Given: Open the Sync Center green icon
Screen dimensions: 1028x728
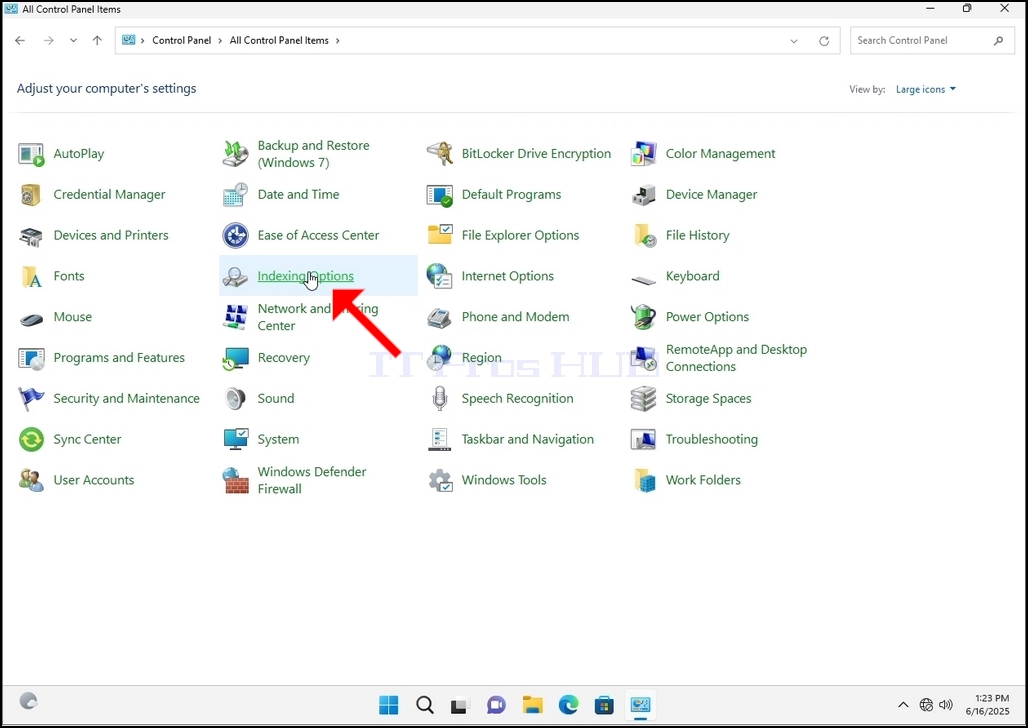Looking at the screenshot, I should (31, 439).
